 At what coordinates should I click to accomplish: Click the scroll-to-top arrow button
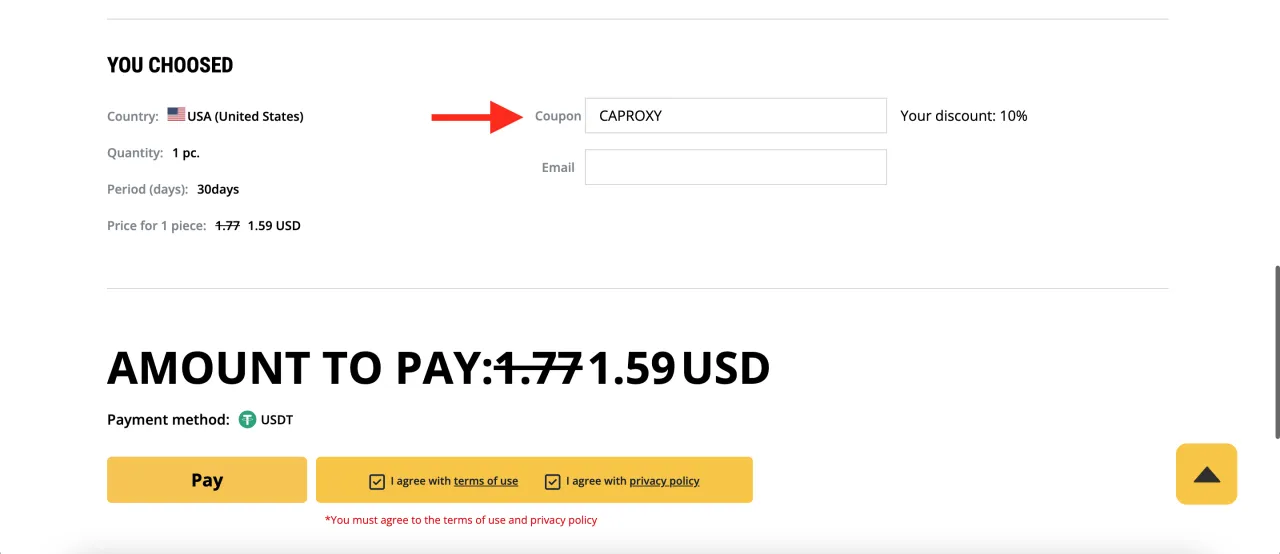coord(1206,474)
